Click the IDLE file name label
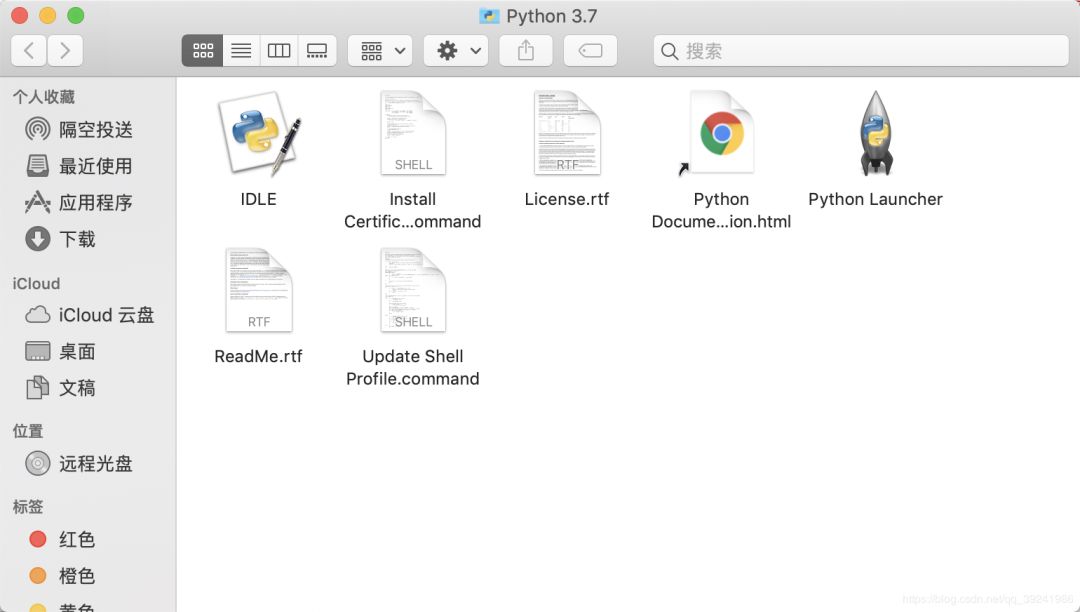The width and height of the screenshot is (1080, 612). [258, 199]
